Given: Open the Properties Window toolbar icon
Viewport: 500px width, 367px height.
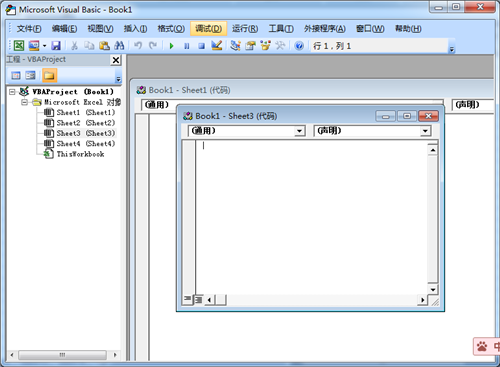Looking at the screenshot, I should 250,45.
